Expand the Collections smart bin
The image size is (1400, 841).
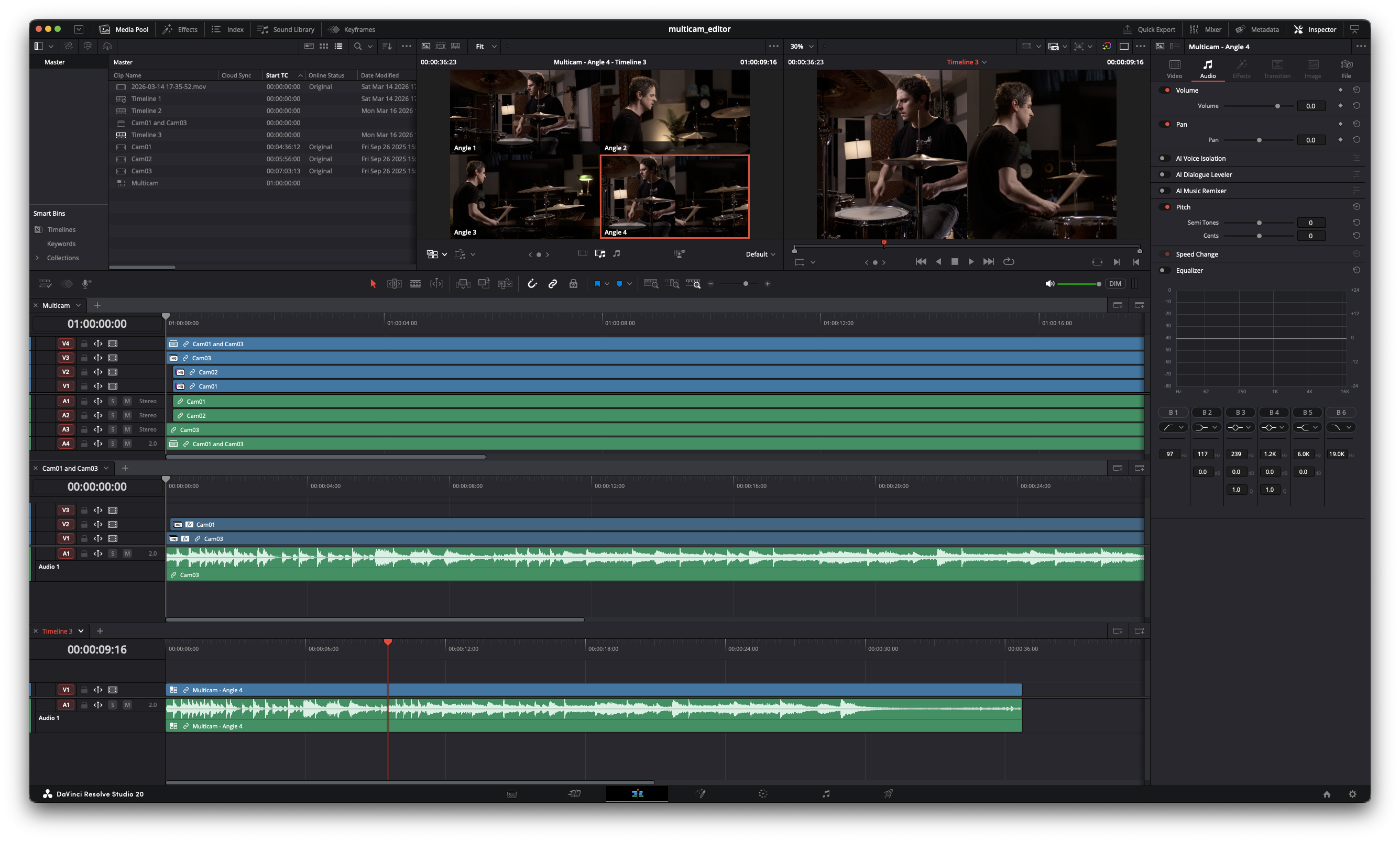[37, 258]
